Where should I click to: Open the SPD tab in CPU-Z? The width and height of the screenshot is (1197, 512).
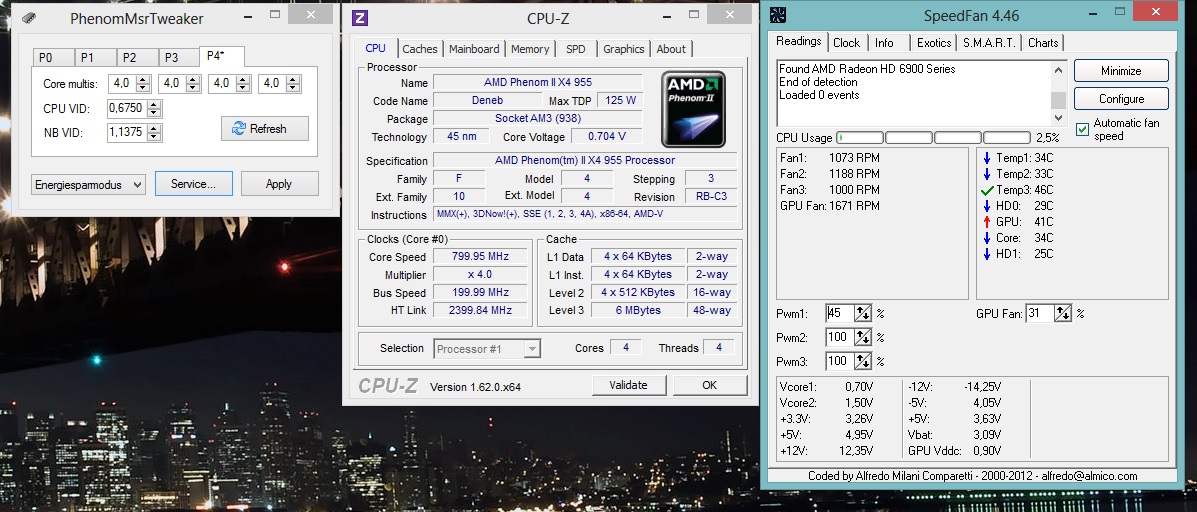pyautogui.click(x=576, y=49)
